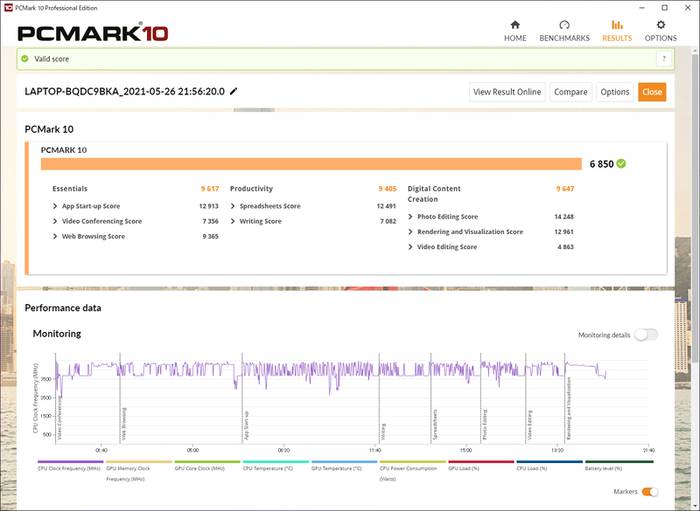This screenshot has height=511, width=700.
Task: Click View Result Online button
Action: coord(507,92)
